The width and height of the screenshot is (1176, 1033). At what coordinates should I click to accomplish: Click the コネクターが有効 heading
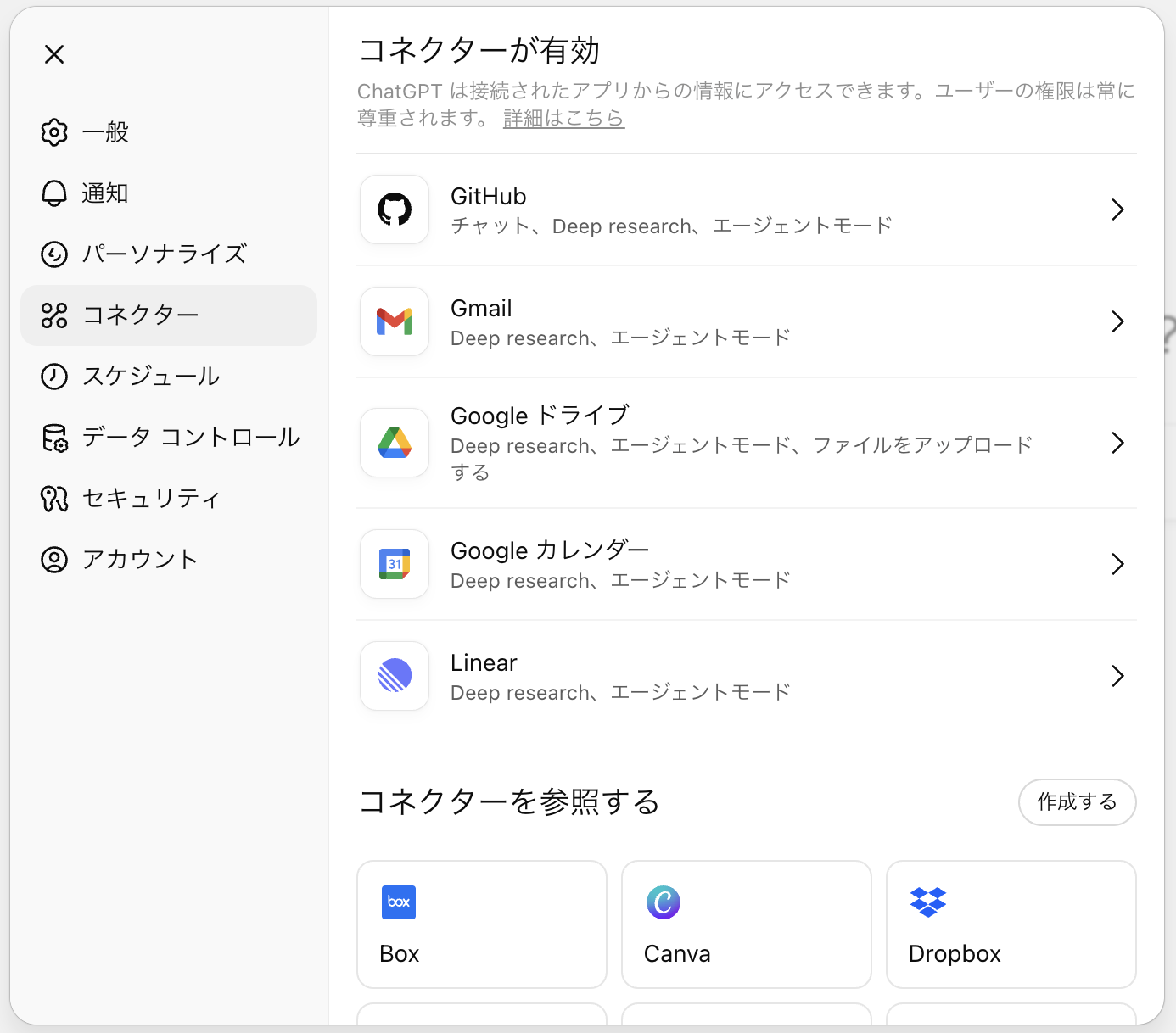[479, 51]
